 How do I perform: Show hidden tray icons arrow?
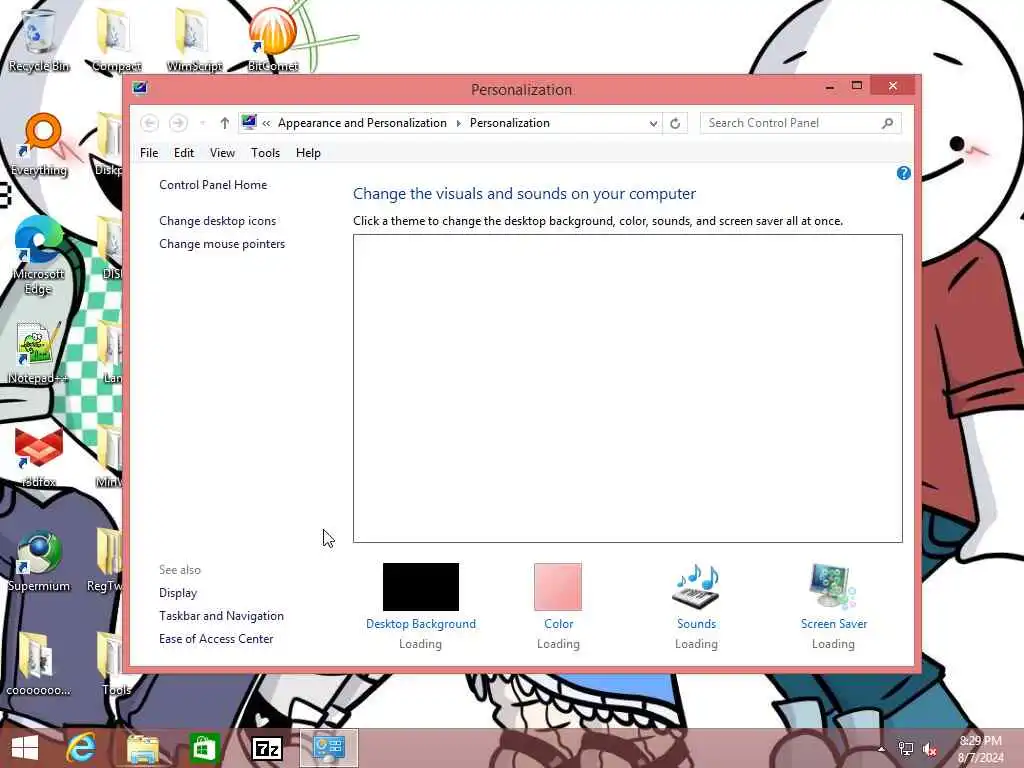click(x=881, y=750)
